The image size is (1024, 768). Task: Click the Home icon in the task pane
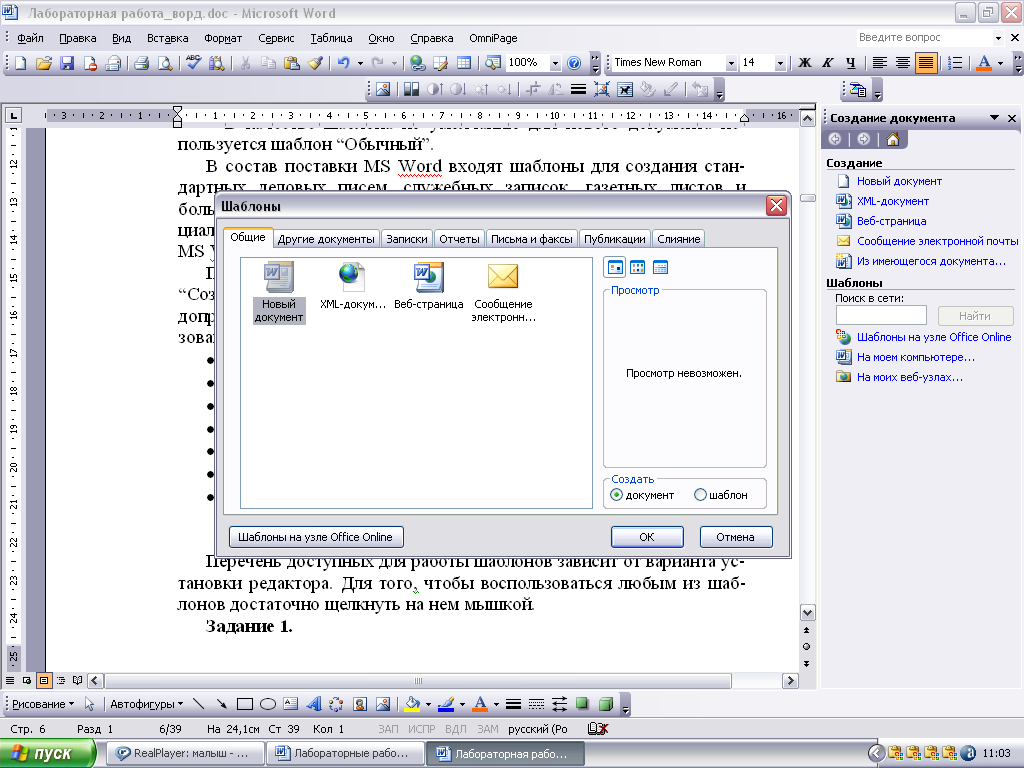893,139
